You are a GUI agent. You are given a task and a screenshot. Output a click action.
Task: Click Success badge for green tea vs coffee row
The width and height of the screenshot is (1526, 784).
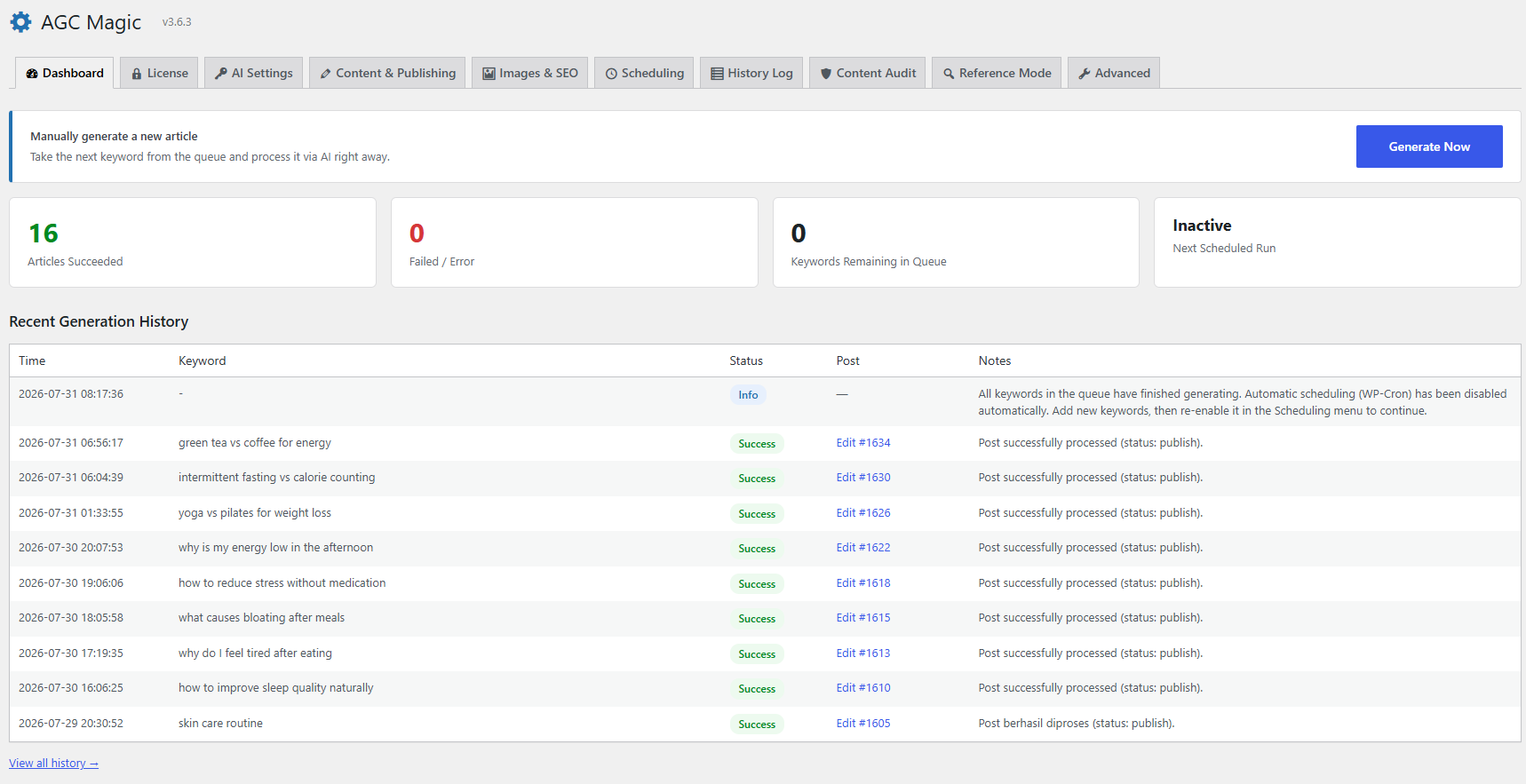(757, 444)
